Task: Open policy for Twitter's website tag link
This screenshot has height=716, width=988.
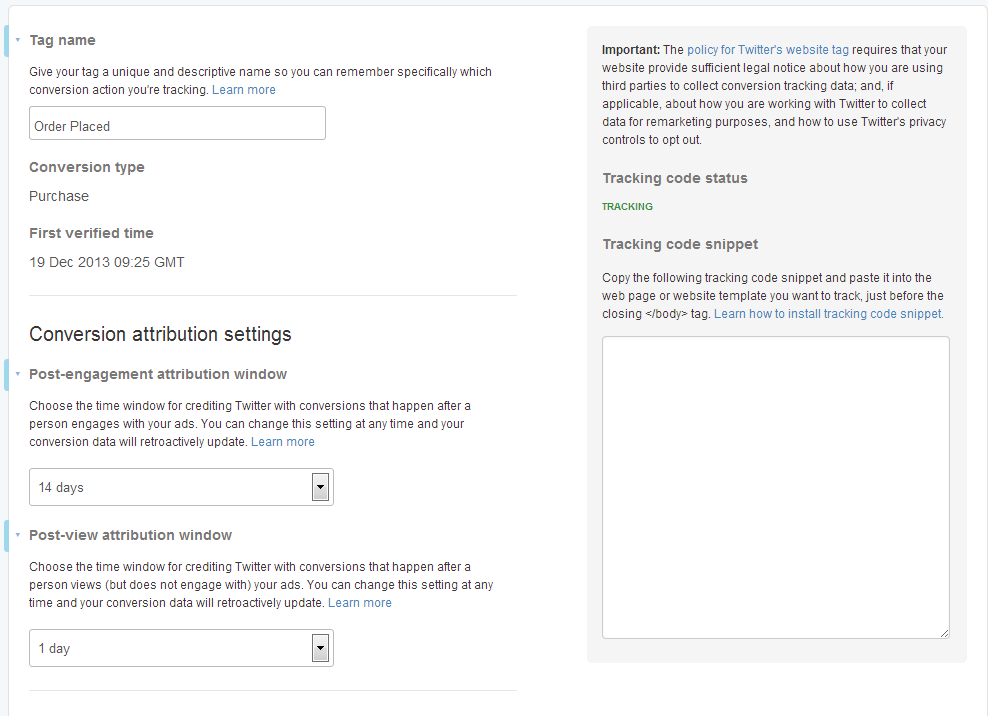Action: point(767,50)
